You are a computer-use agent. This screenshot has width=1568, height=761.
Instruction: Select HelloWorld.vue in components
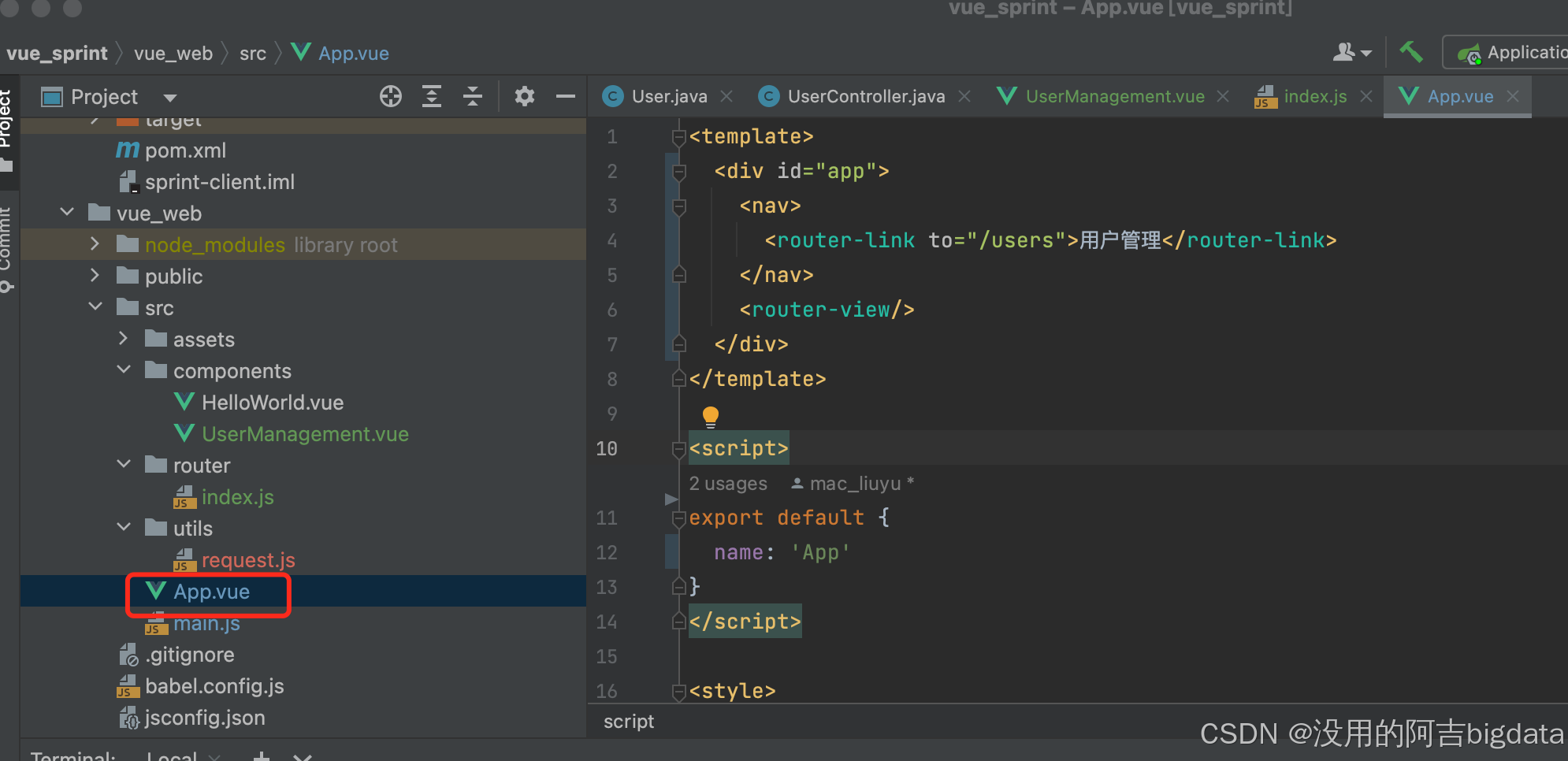pos(273,402)
